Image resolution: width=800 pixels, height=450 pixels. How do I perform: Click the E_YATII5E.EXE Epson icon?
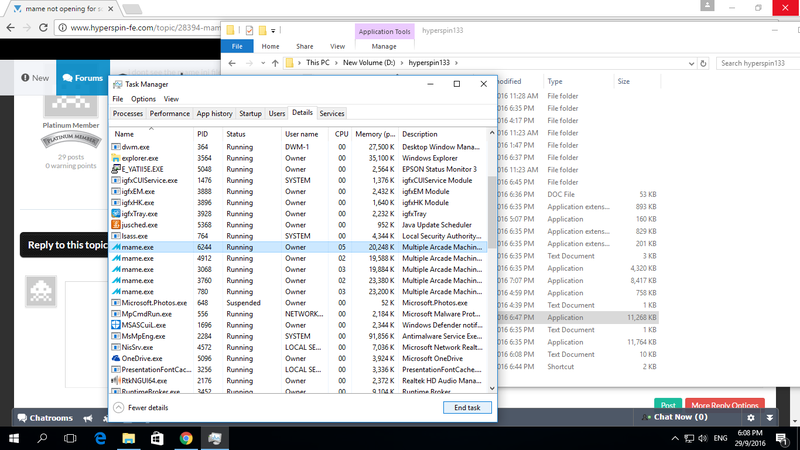[116, 169]
